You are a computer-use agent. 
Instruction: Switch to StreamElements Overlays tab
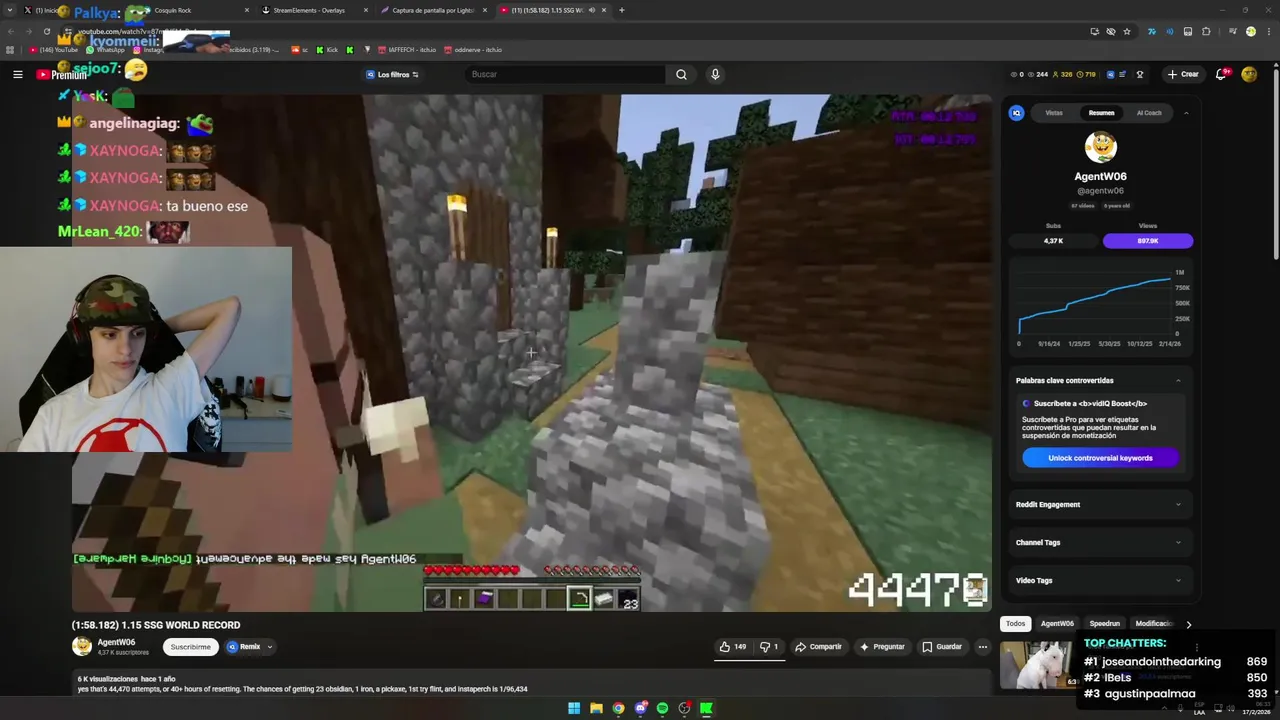click(310, 10)
